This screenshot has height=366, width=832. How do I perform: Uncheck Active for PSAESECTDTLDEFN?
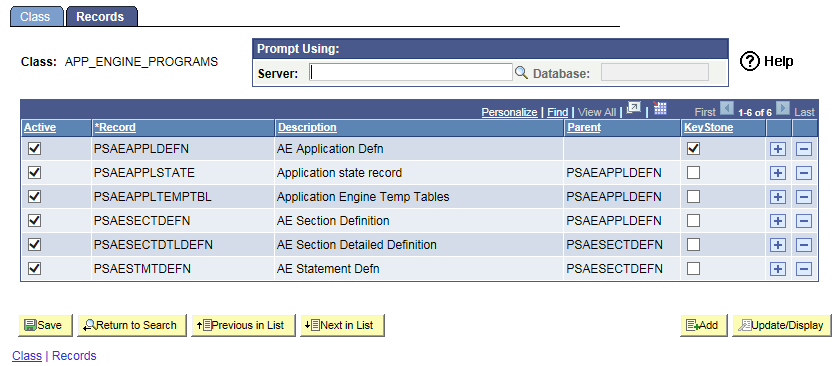coord(34,245)
